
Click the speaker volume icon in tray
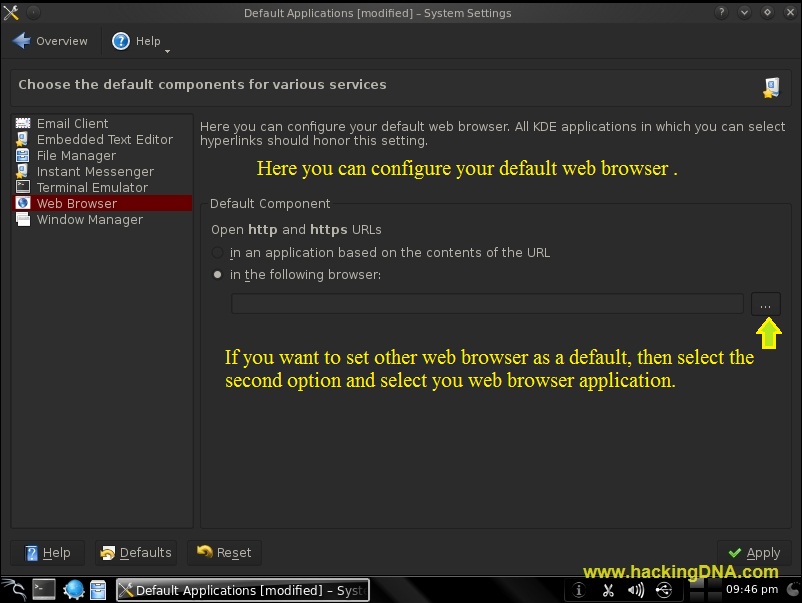(636, 590)
